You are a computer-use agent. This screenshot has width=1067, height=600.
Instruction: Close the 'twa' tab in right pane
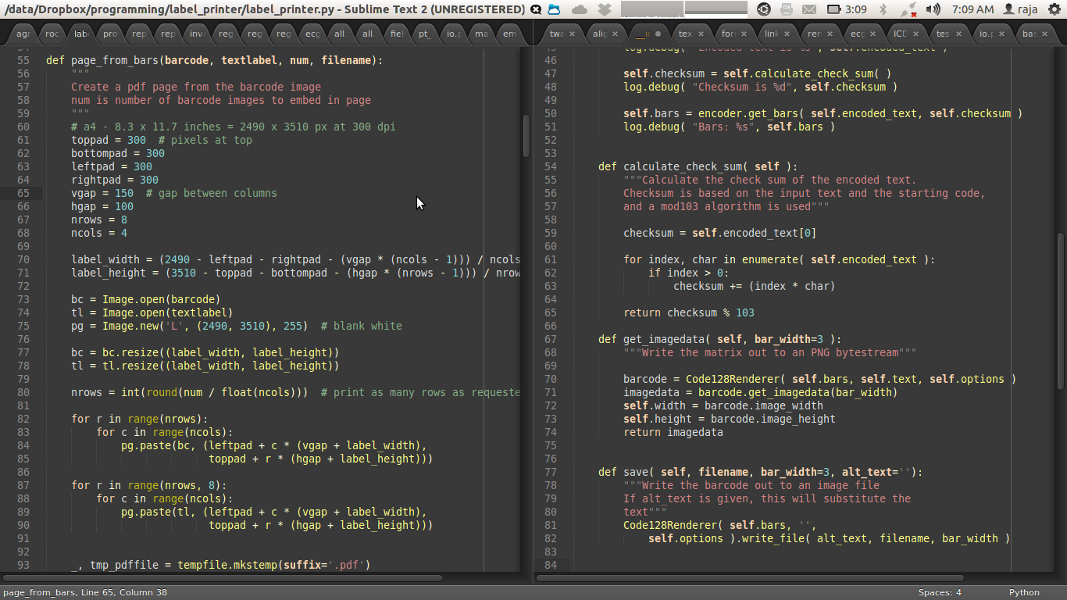pyautogui.click(x=572, y=33)
